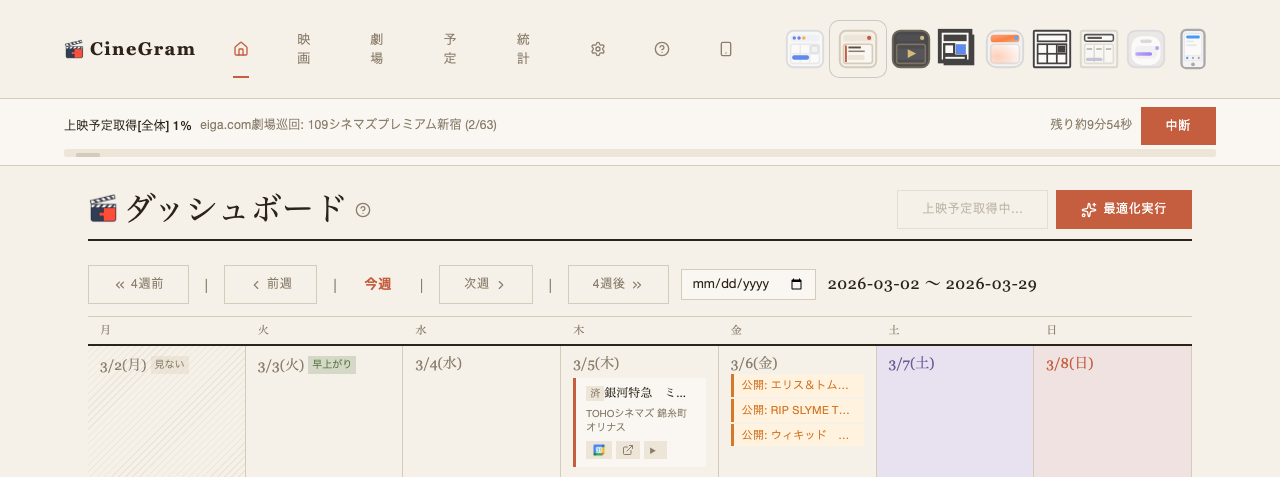Toggle the 見ない tag on 3/2
The width and height of the screenshot is (1280, 477).
coord(169,365)
